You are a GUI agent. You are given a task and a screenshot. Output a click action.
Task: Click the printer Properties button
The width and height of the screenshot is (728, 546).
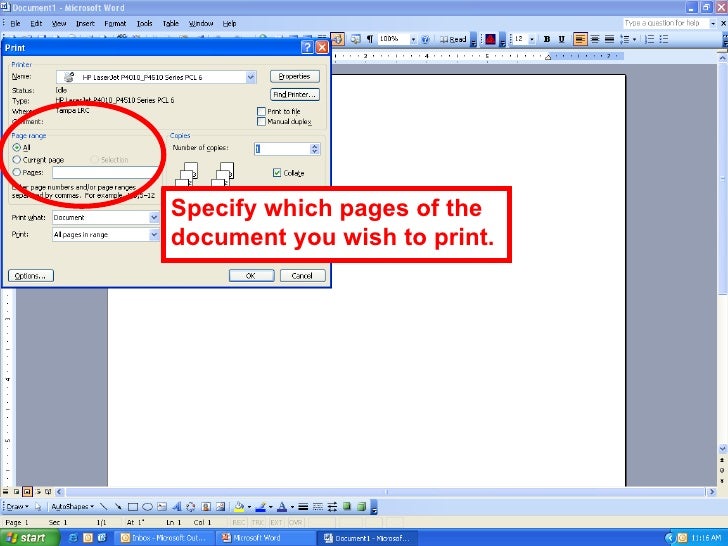click(x=294, y=76)
